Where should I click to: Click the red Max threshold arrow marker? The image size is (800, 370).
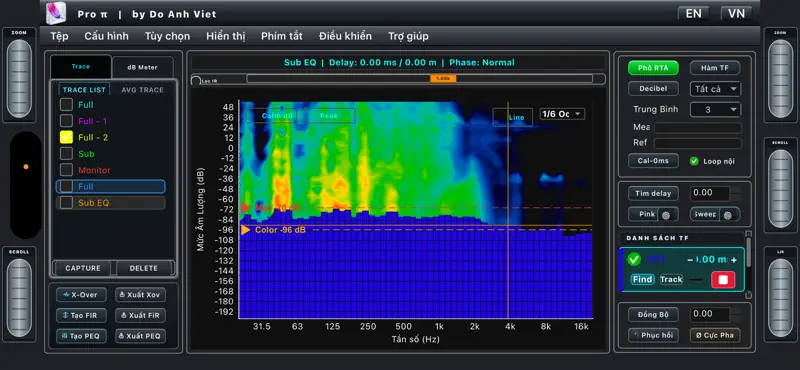[245, 208]
